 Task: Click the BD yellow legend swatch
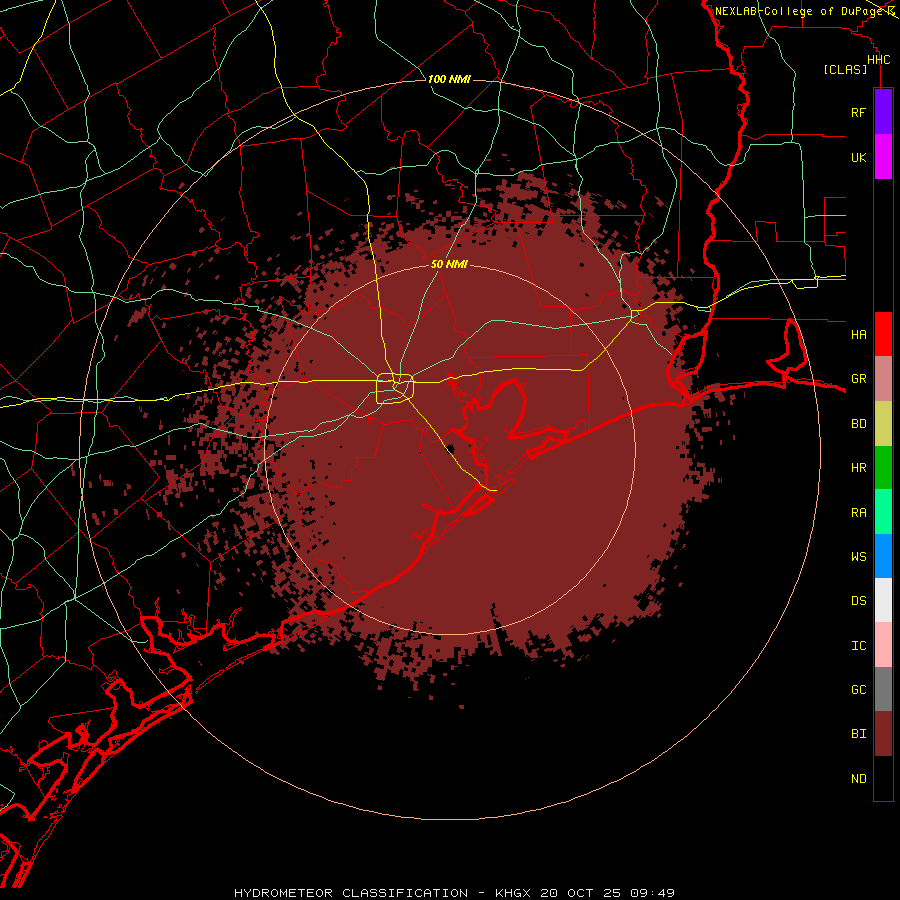tap(883, 424)
